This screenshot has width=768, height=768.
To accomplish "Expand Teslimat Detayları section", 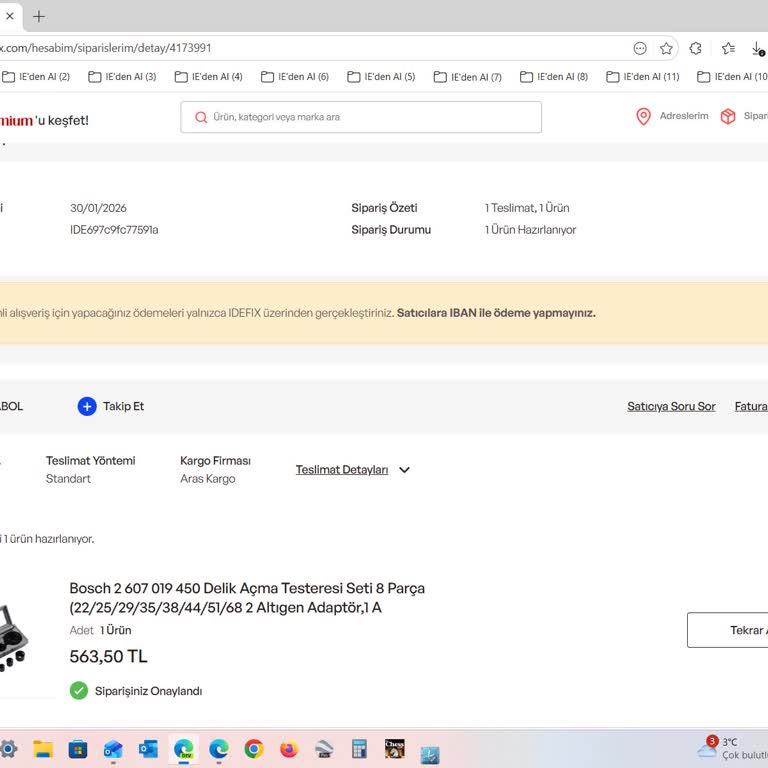I will pyautogui.click(x=342, y=470).
